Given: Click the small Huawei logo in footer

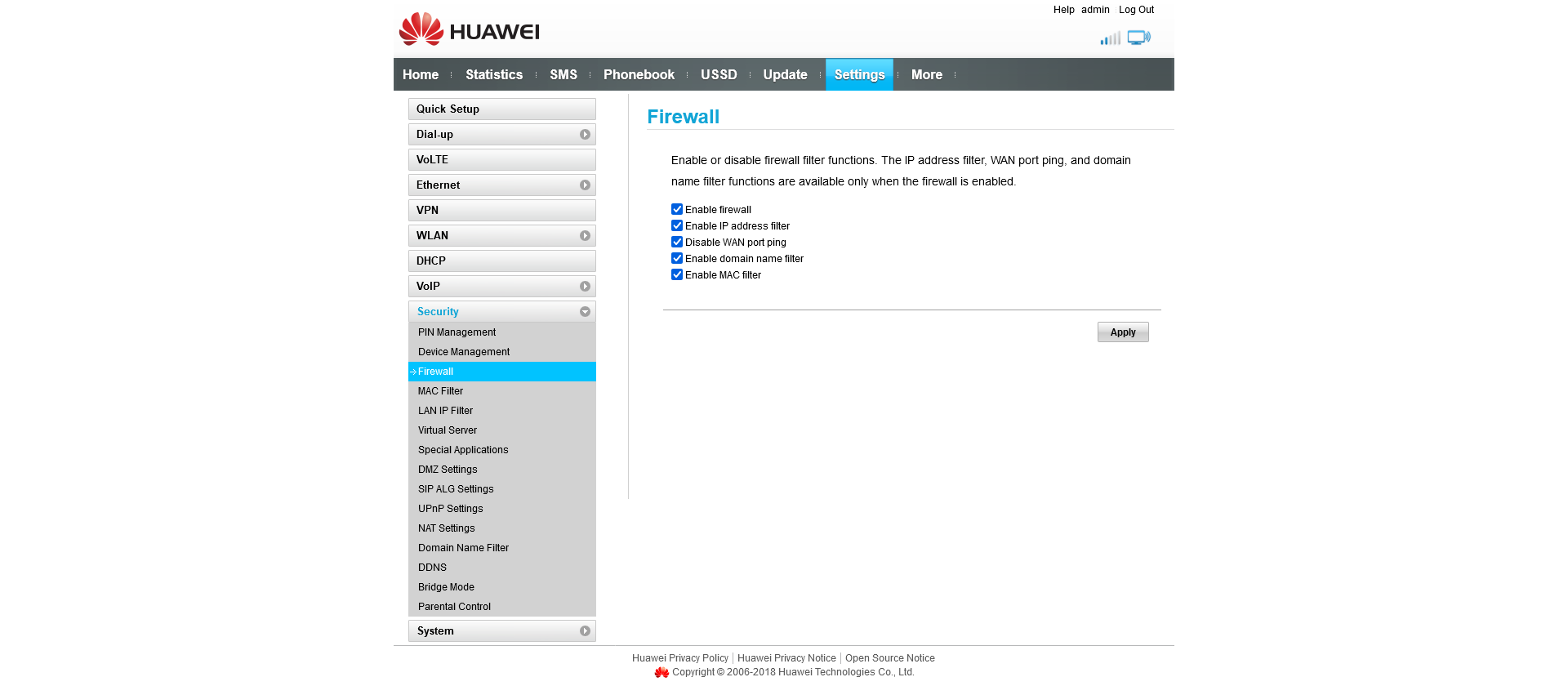Looking at the screenshot, I should [x=661, y=672].
